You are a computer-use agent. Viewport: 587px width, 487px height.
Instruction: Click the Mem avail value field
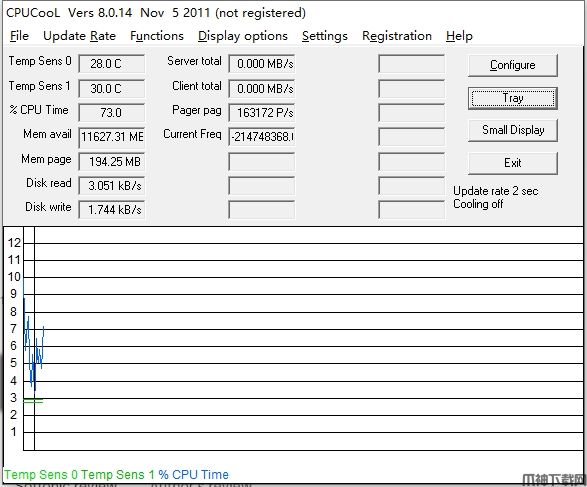pyautogui.click(x=112, y=137)
